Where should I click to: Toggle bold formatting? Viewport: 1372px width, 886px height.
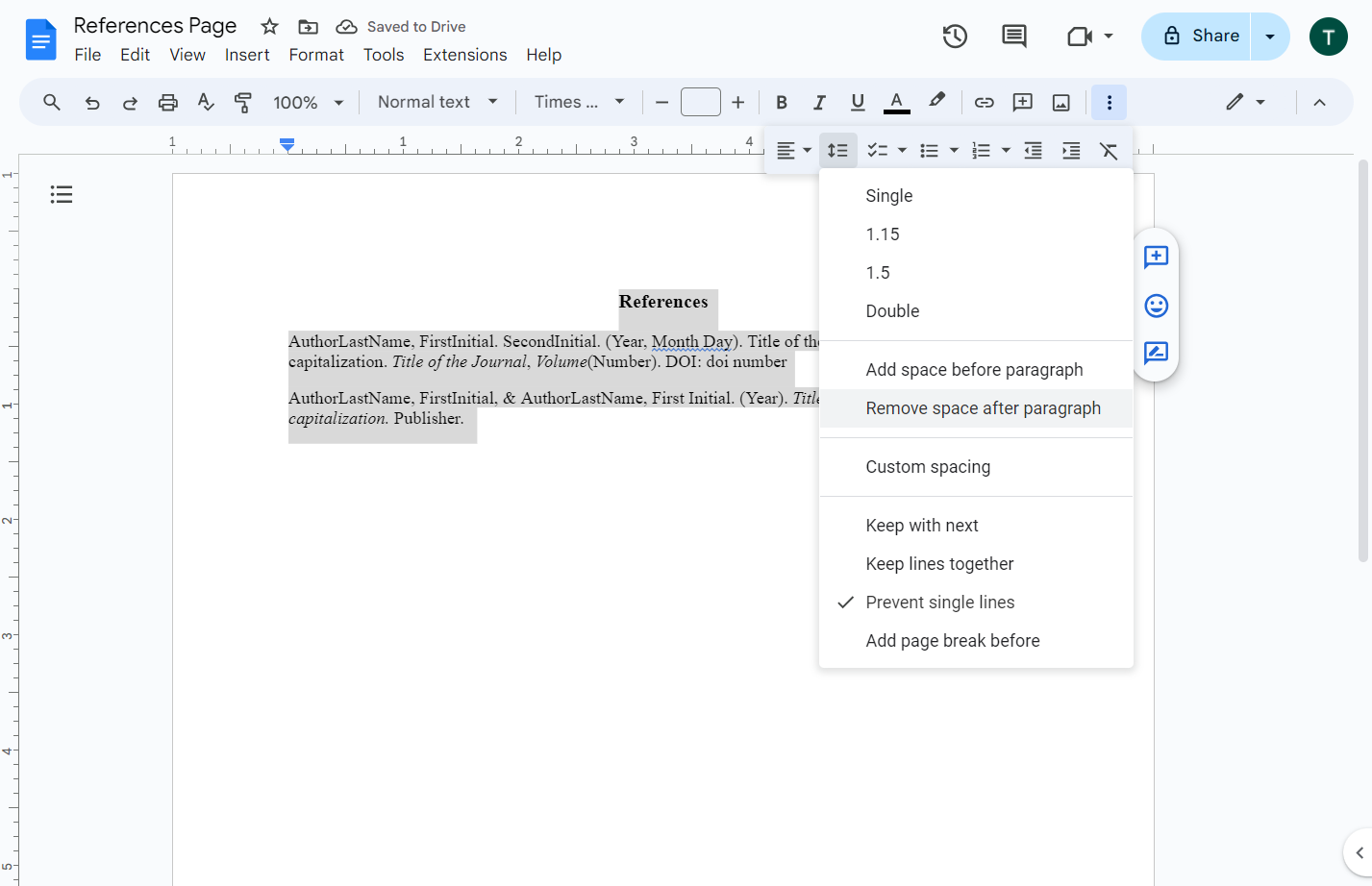pyautogui.click(x=782, y=102)
